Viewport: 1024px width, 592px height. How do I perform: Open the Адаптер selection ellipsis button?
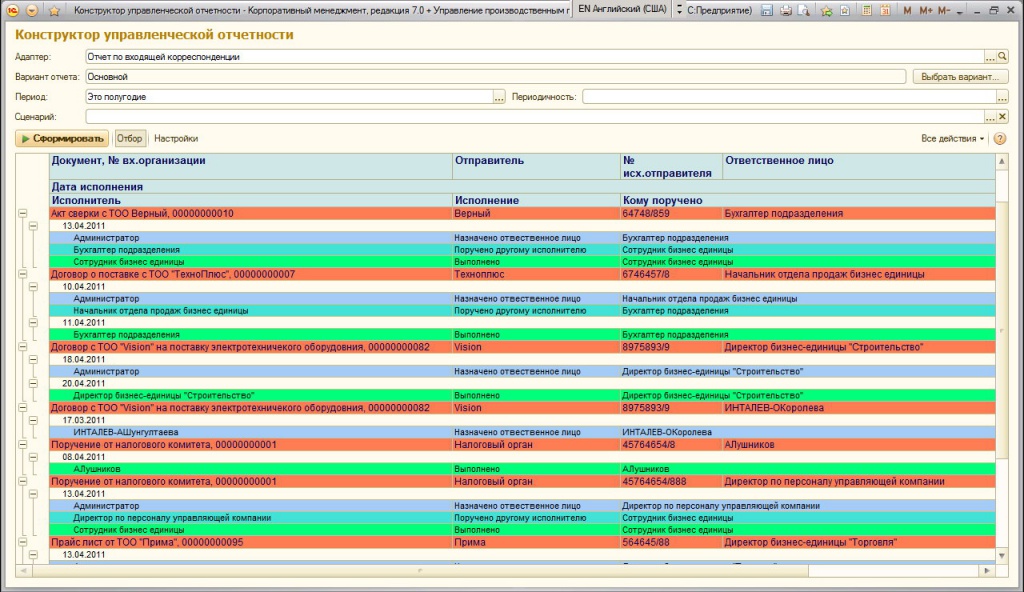click(990, 57)
